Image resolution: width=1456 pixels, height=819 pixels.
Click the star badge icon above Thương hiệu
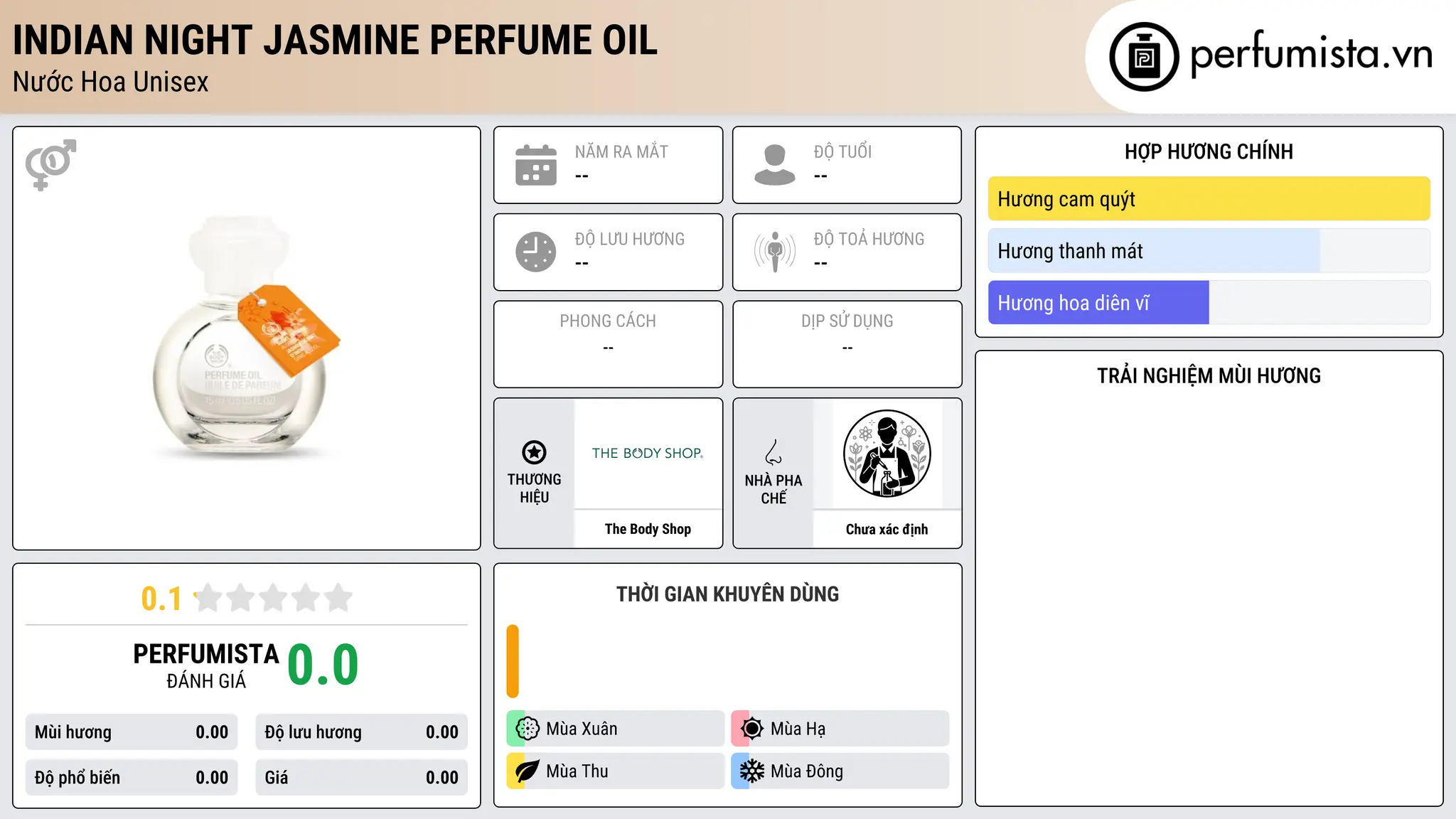[534, 452]
